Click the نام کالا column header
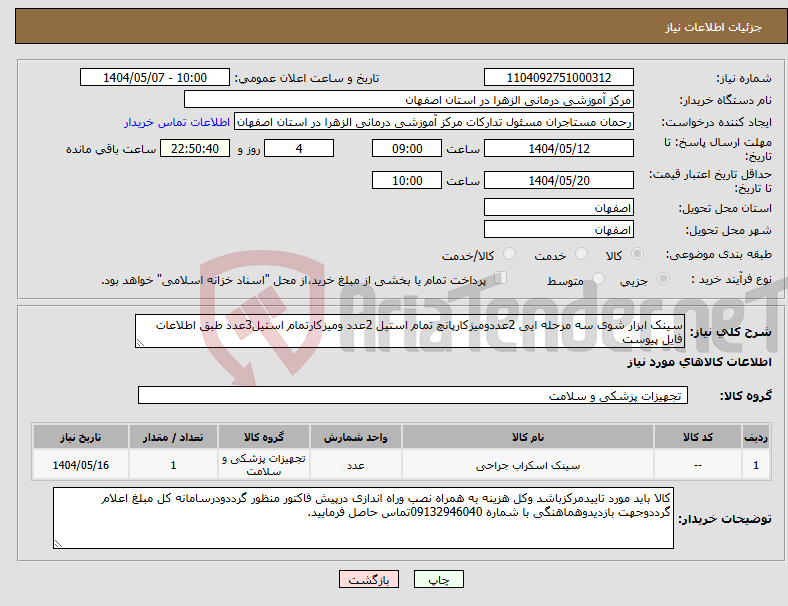The height and width of the screenshot is (606, 788). coord(528,437)
